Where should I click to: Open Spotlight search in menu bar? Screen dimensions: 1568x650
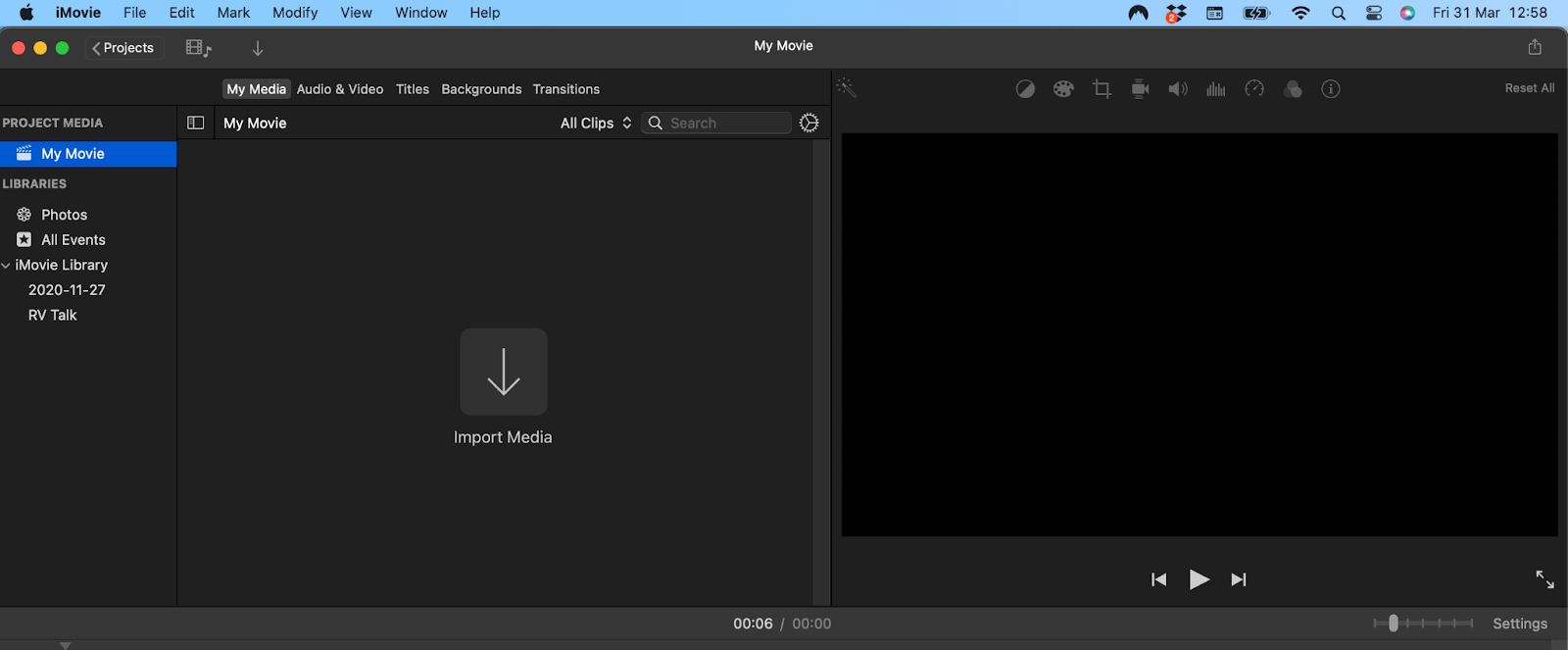pyautogui.click(x=1338, y=13)
